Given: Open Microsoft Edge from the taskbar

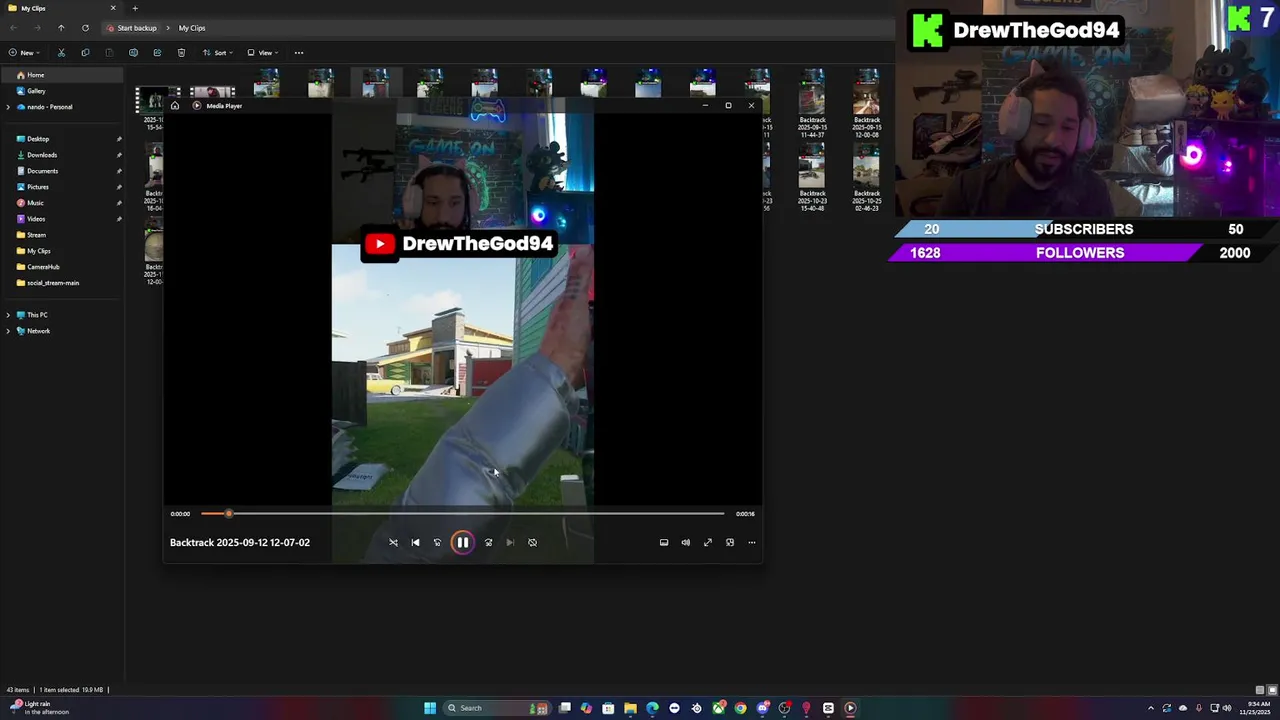Looking at the screenshot, I should click(x=652, y=708).
